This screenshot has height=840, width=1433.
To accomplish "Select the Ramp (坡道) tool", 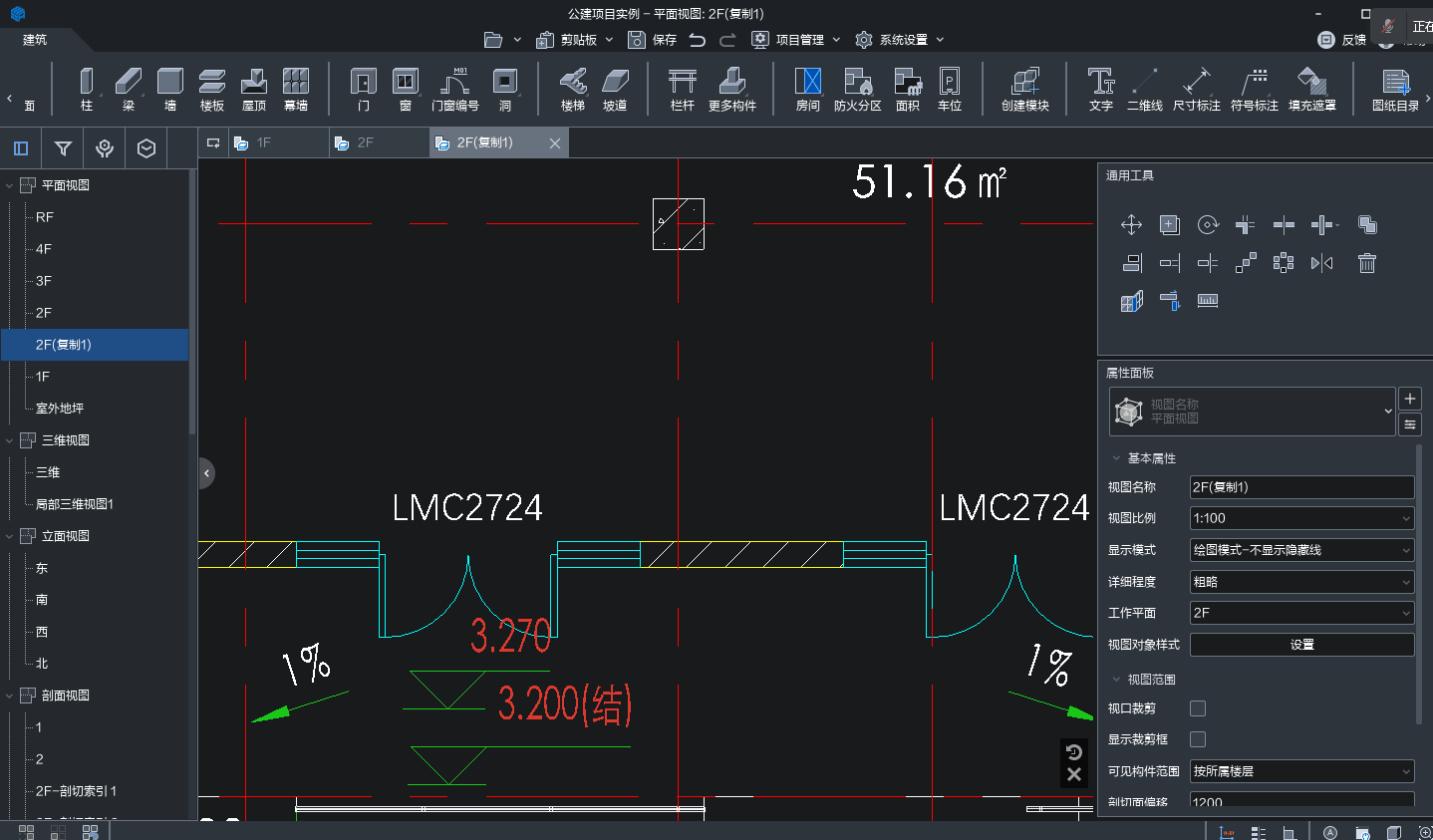I will point(615,89).
